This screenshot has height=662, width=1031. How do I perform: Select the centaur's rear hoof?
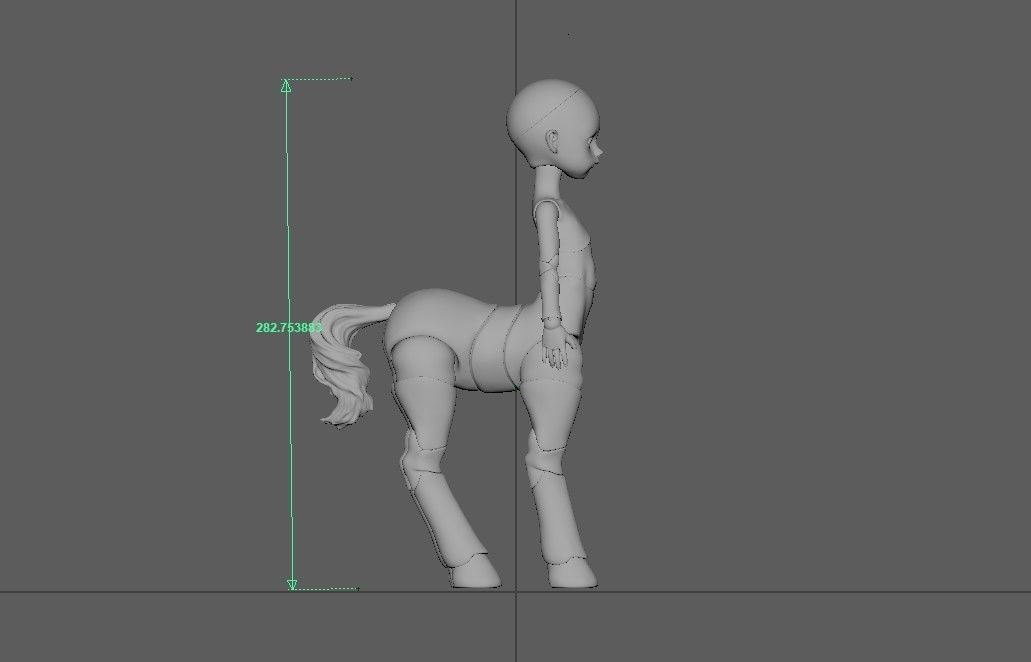coord(475,571)
